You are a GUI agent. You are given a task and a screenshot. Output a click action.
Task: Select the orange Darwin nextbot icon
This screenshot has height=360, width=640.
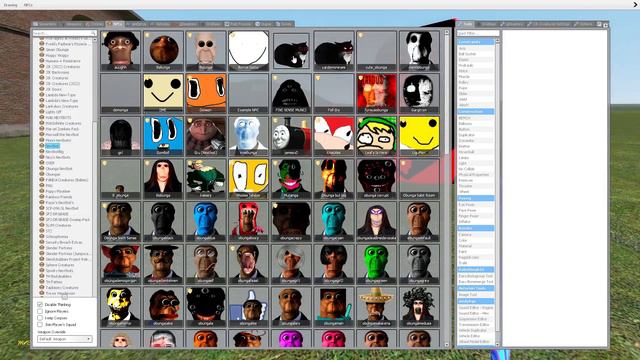pyautogui.click(x=206, y=93)
